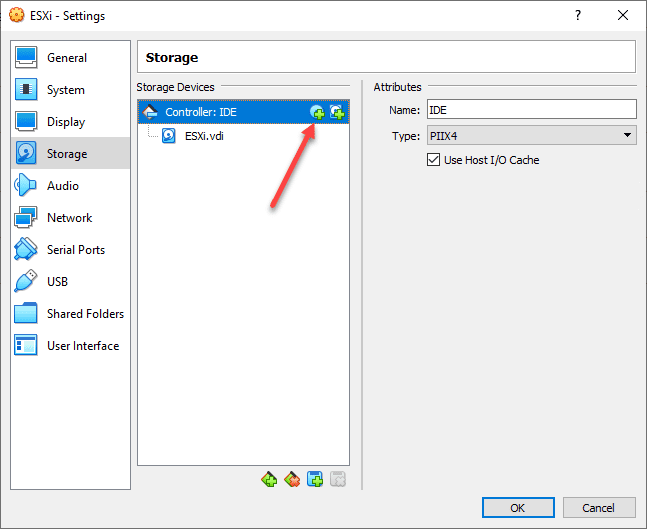Screen dimensions: 647x529
Task: Open the Display settings page
Action: tap(71, 122)
